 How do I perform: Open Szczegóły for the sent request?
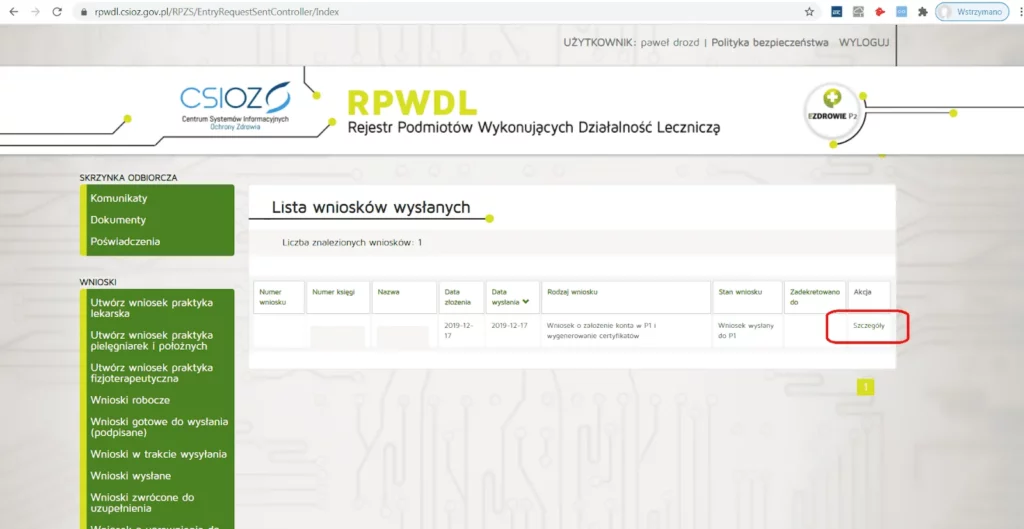coord(868,326)
